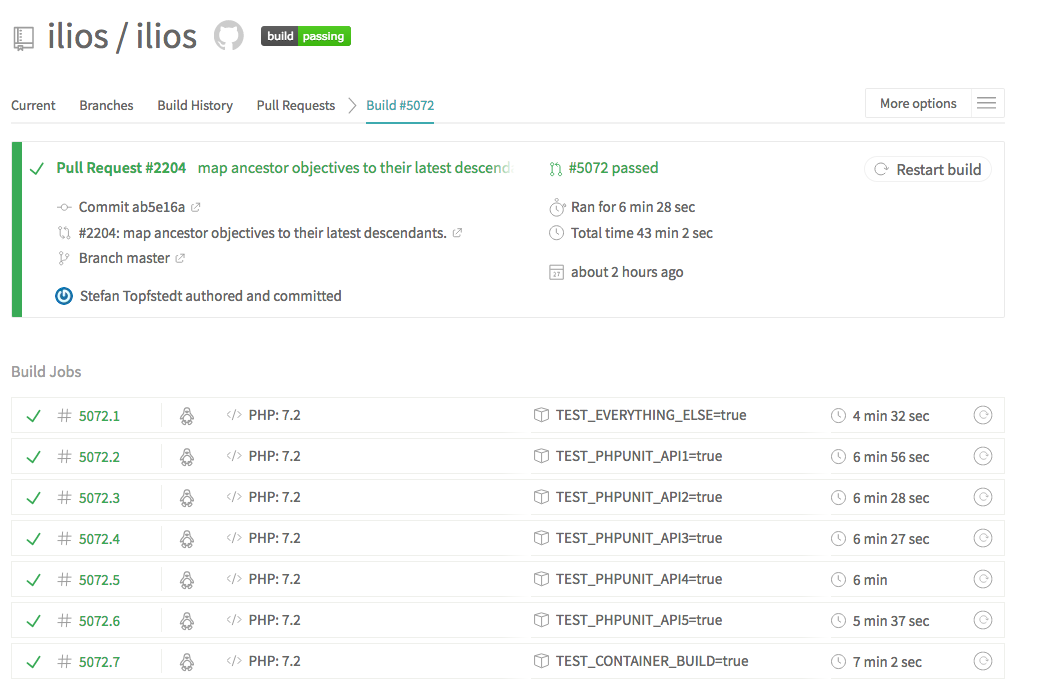Restart job 5072.5 using its restart icon
Screen dimensions: 1041x696
point(983,579)
